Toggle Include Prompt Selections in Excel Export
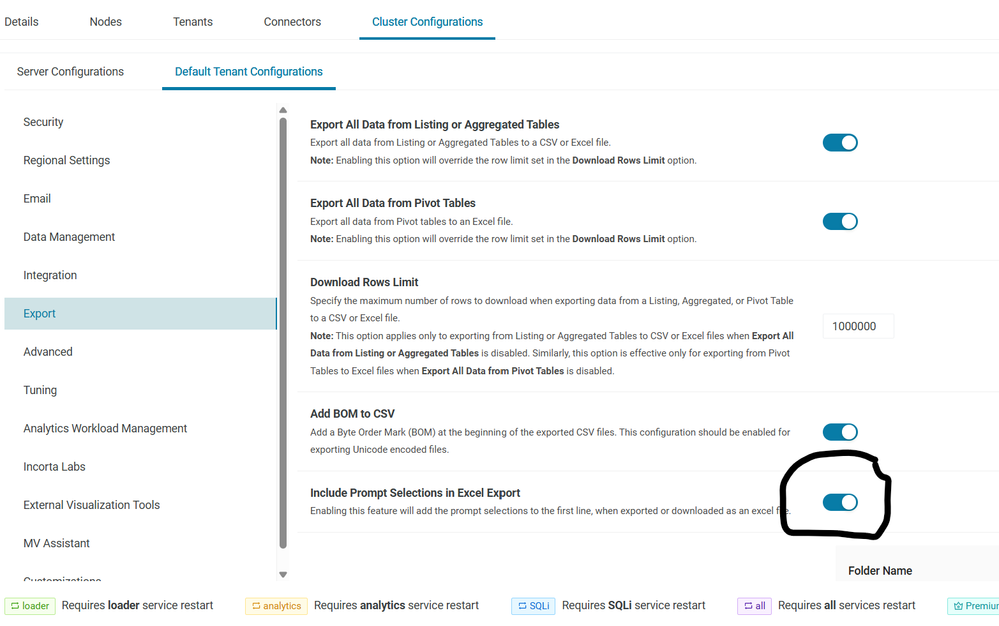The image size is (999, 626). pos(840,502)
